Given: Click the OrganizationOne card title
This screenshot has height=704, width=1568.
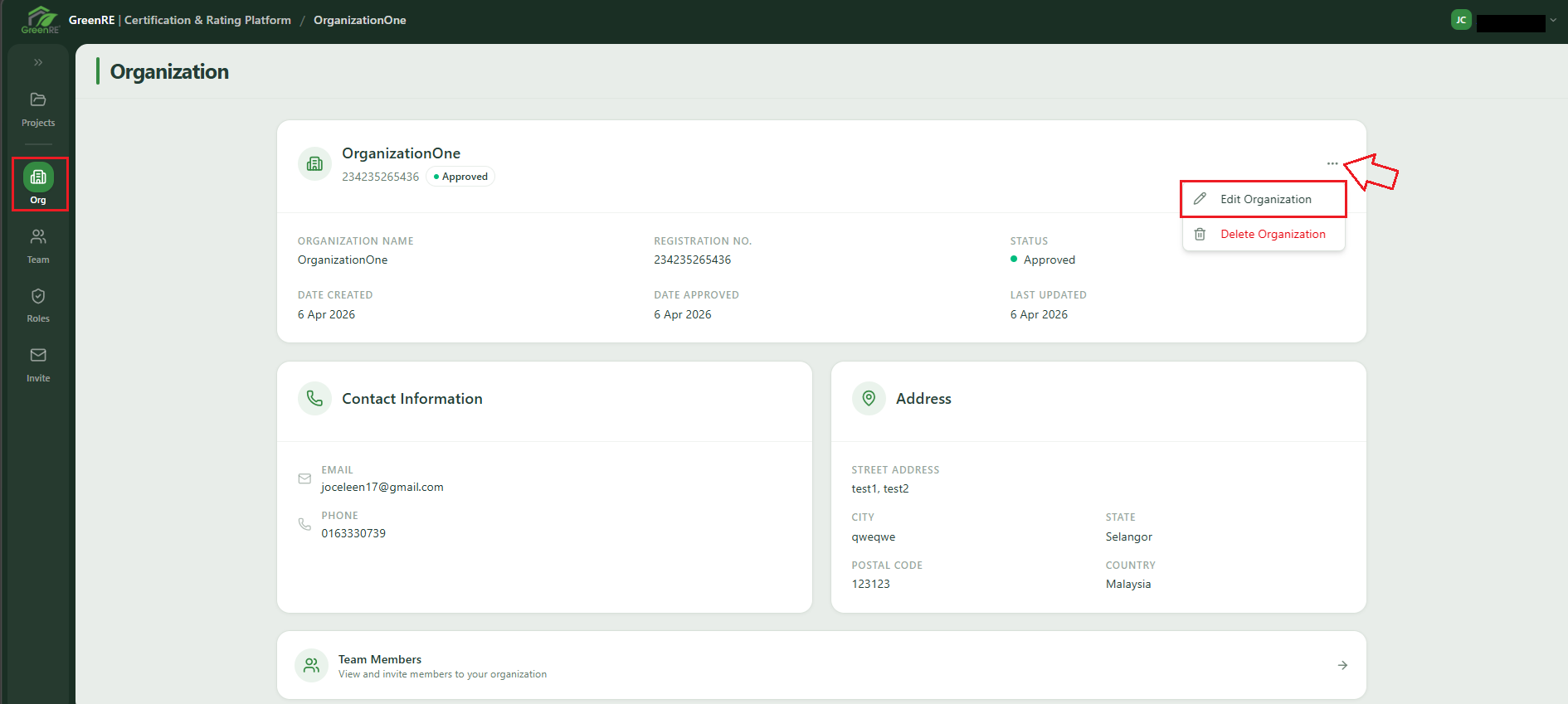Looking at the screenshot, I should 401,153.
